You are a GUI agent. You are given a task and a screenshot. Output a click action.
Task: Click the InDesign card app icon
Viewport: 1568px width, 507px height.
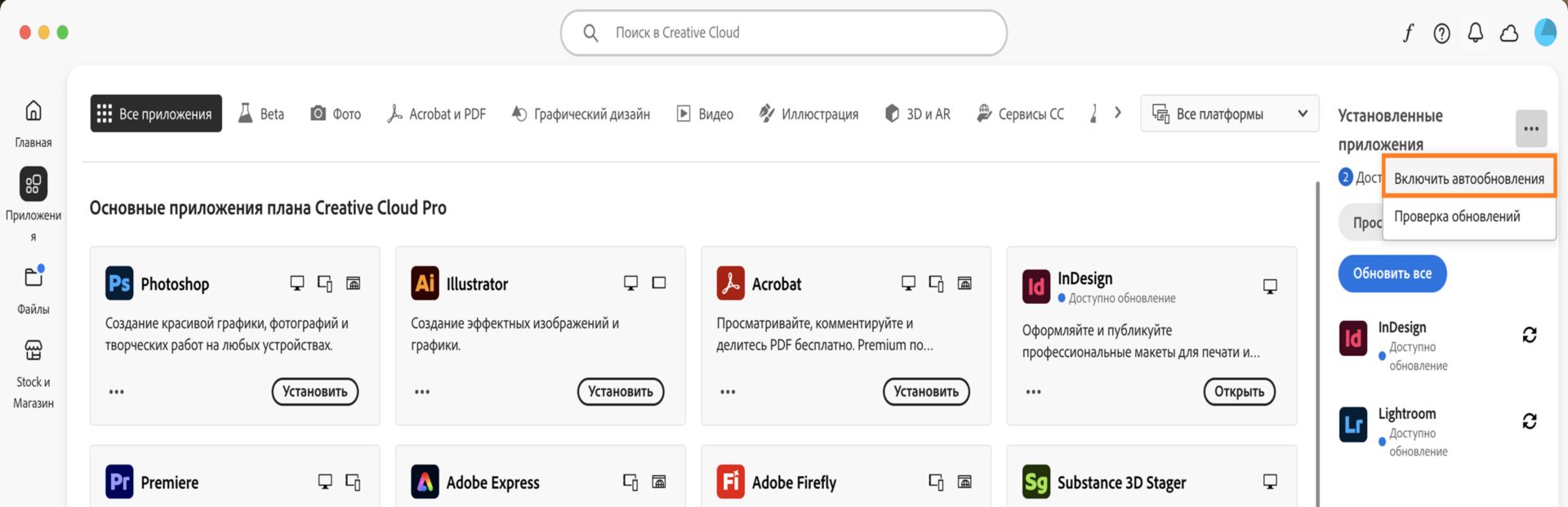1036,287
